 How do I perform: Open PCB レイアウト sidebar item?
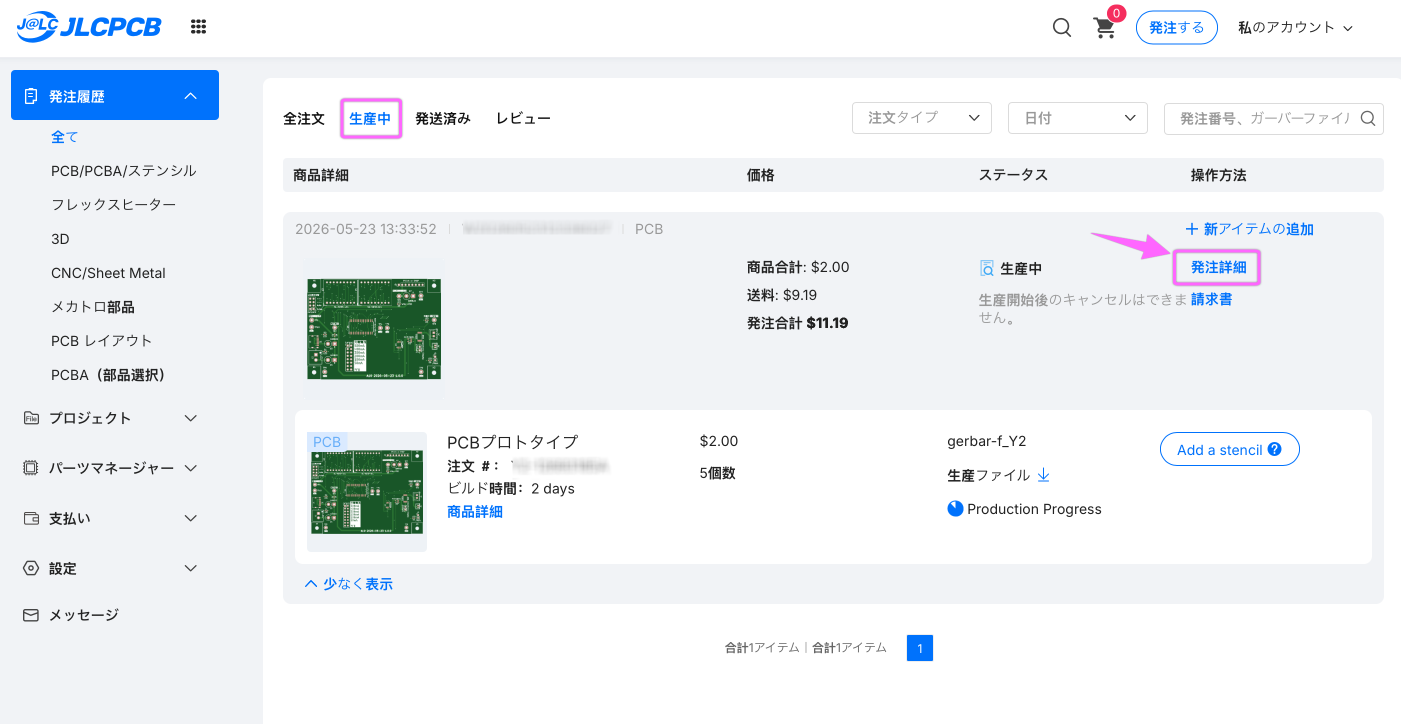point(101,341)
